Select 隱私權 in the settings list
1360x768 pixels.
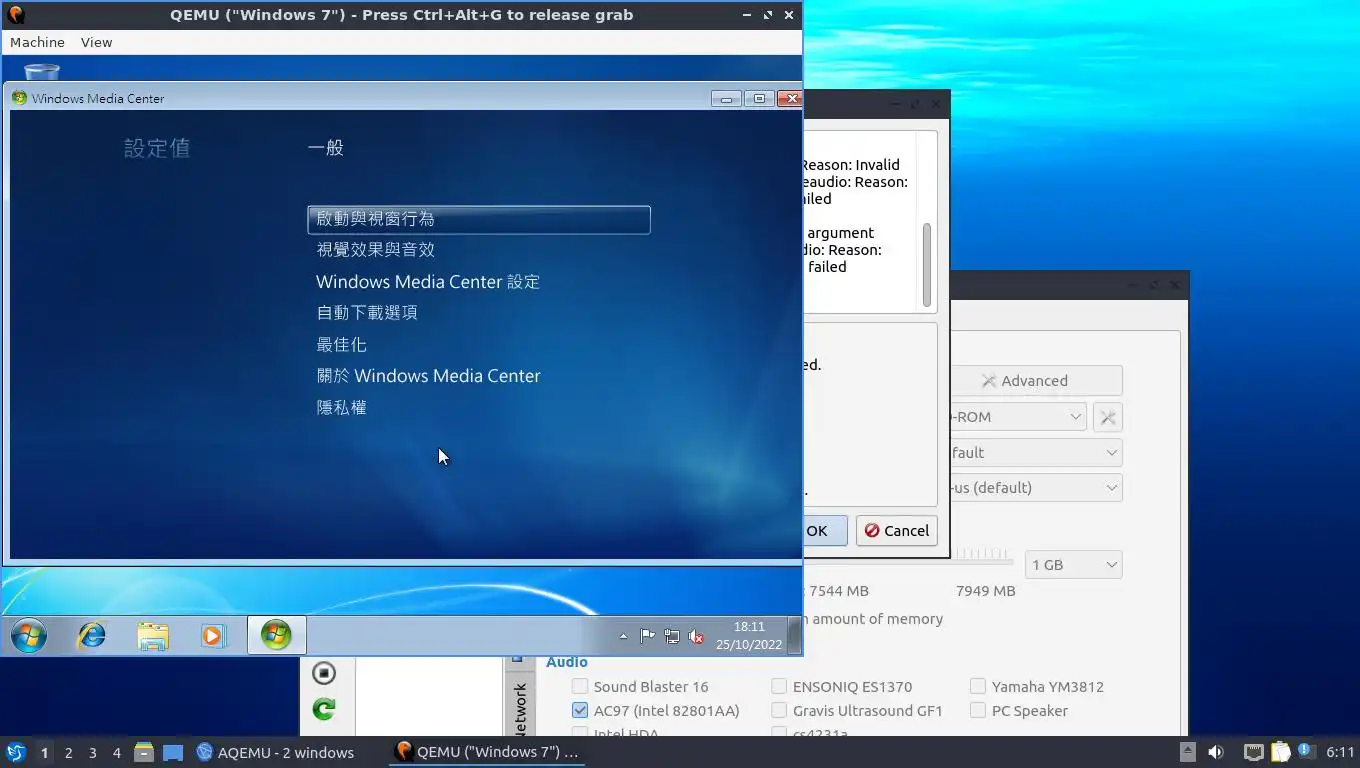click(341, 408)
